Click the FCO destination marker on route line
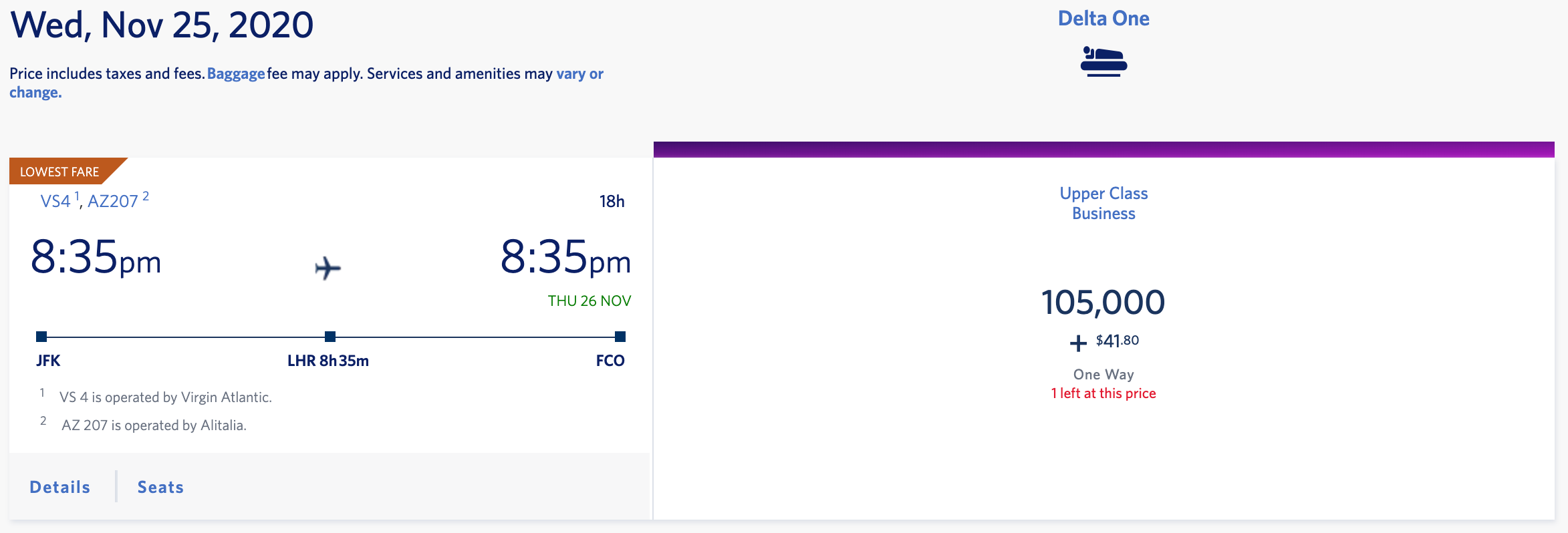This screenshot has height=533, width=1568. 620,337
